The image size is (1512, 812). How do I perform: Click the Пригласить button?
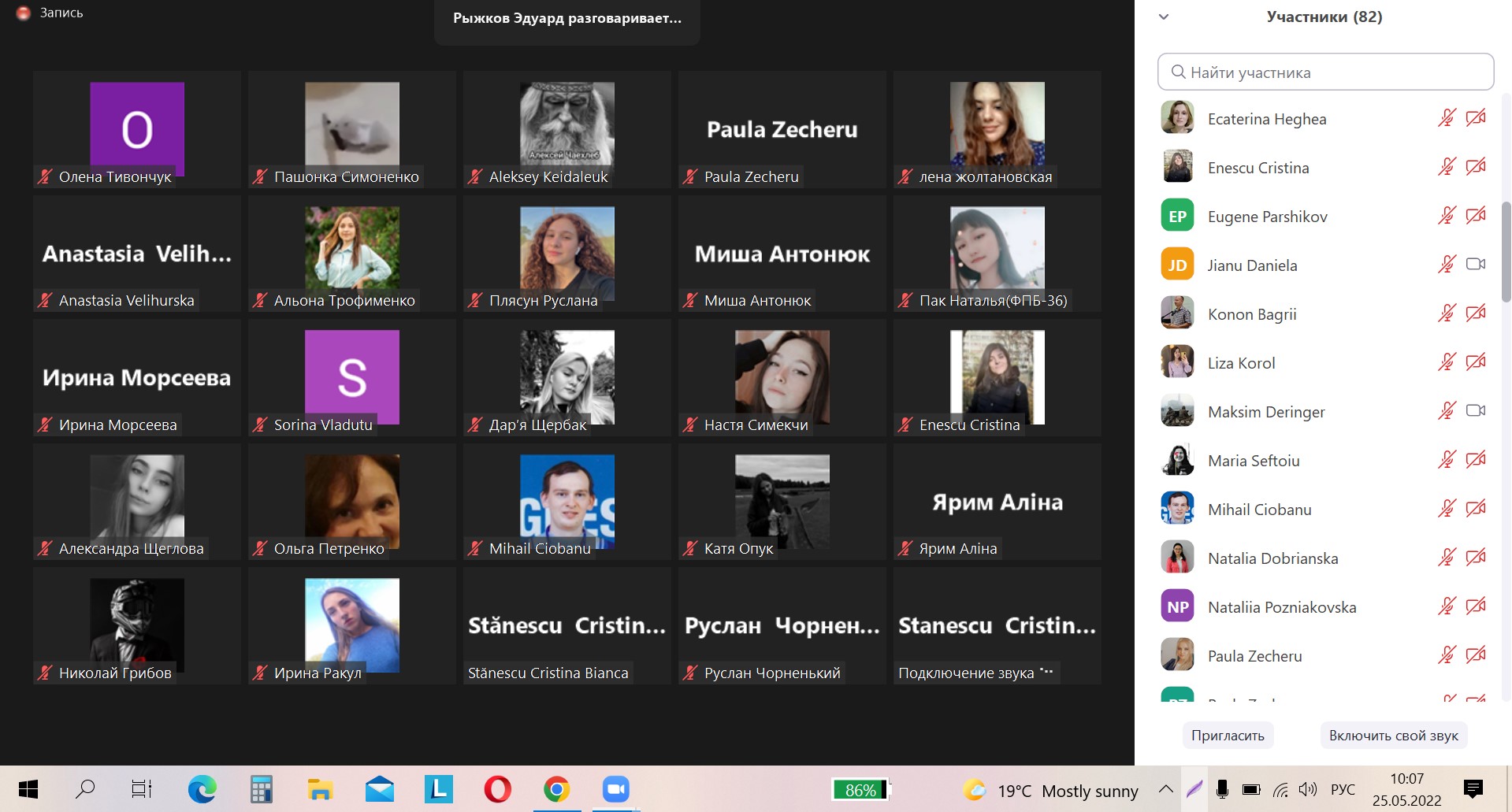click(x=1228, y=736)
